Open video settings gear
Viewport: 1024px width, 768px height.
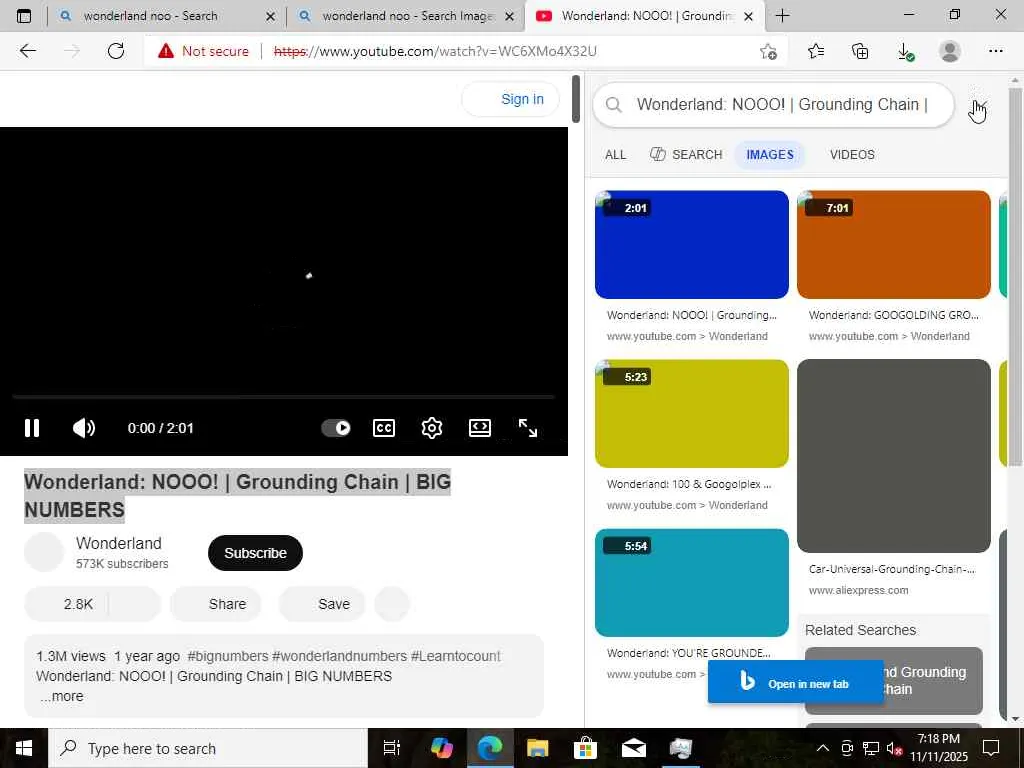coord(432,428)
